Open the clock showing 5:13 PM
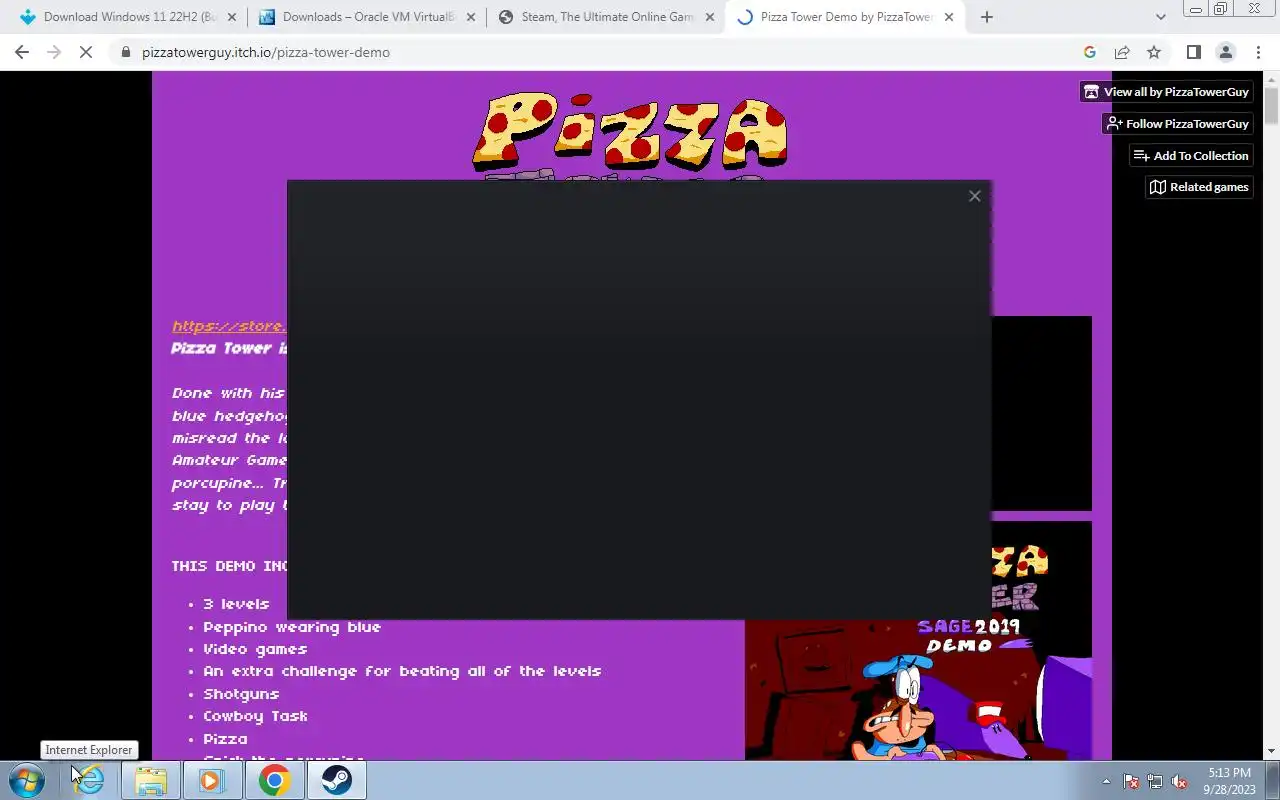This screenshot has height=800, width=1280. [1229, 781]
